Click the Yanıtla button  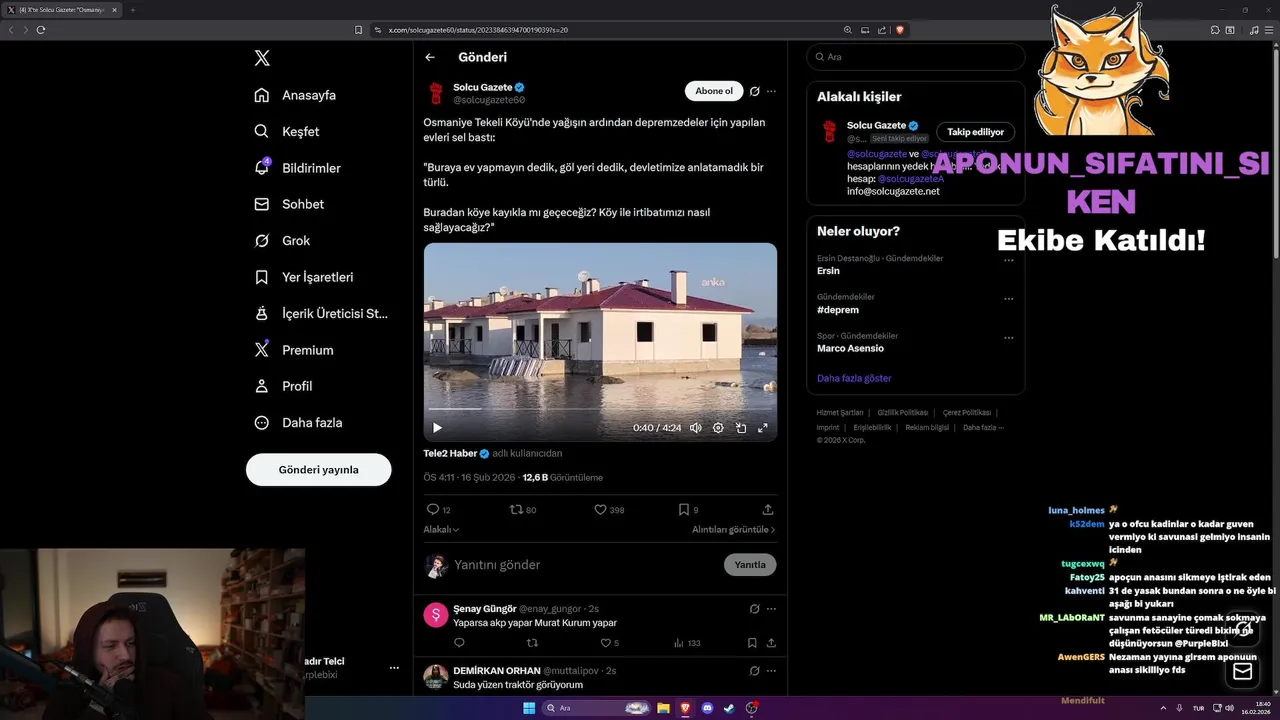point(750,565)
